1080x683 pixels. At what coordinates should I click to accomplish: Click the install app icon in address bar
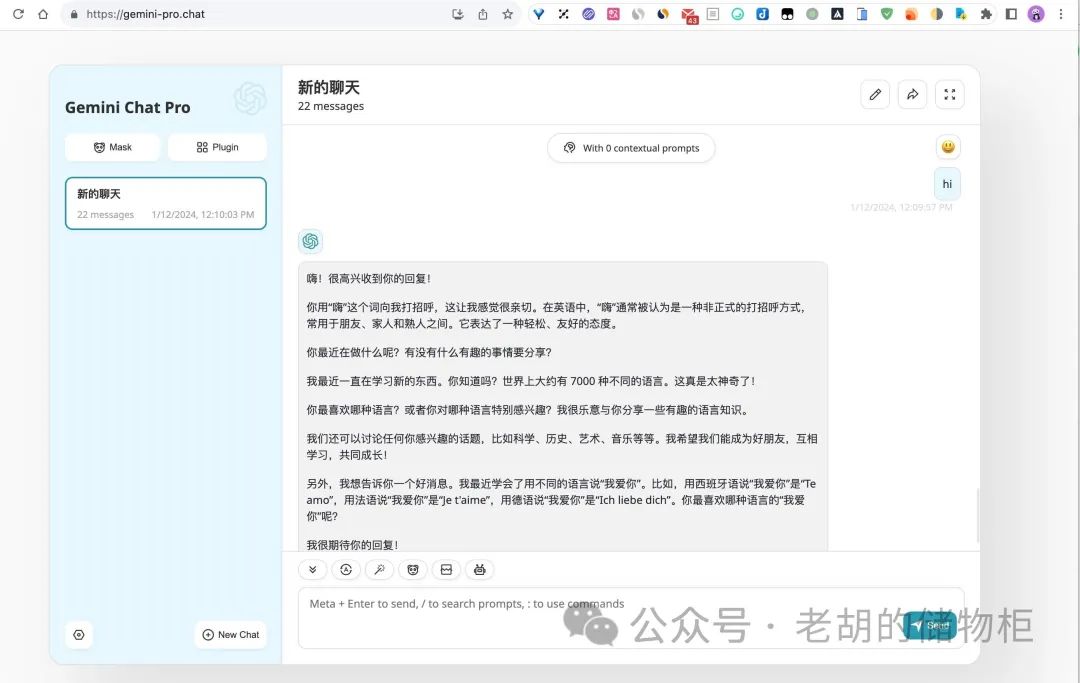point(457,14)
